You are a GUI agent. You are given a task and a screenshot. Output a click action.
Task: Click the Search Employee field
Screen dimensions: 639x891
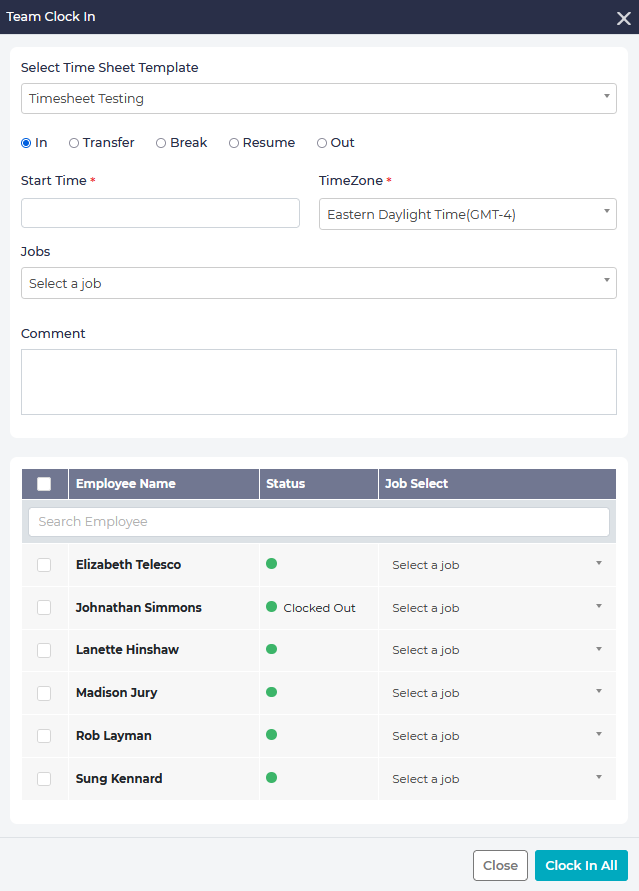319,521
